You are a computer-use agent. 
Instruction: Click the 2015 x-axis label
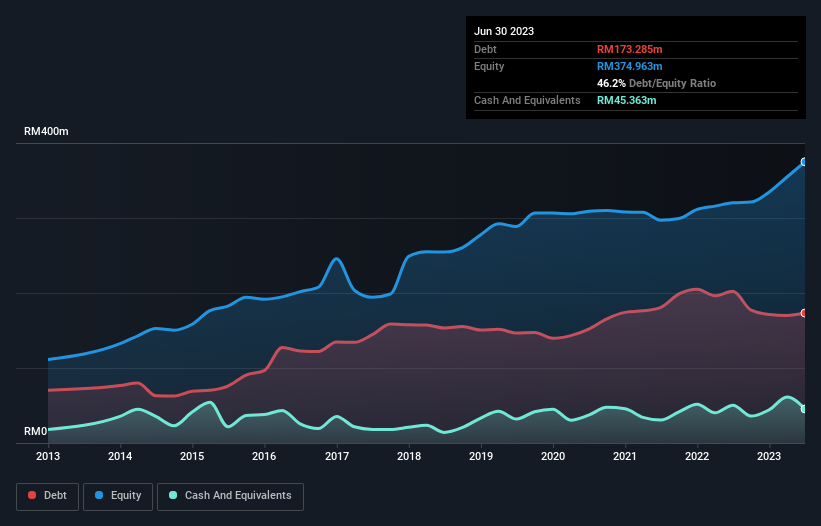click(x=192, y=456)
